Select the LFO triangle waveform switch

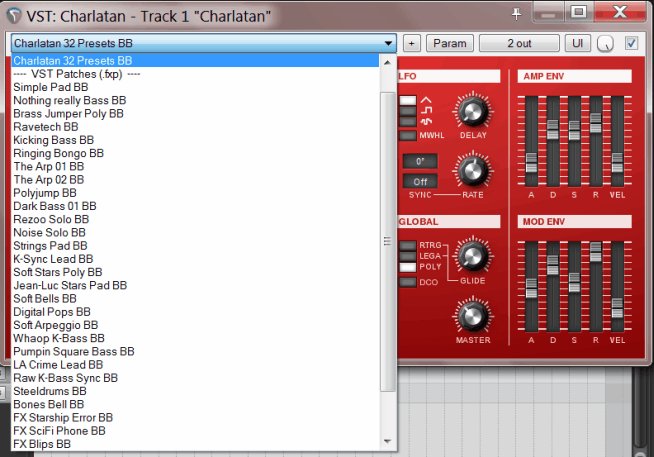point(407,100)
